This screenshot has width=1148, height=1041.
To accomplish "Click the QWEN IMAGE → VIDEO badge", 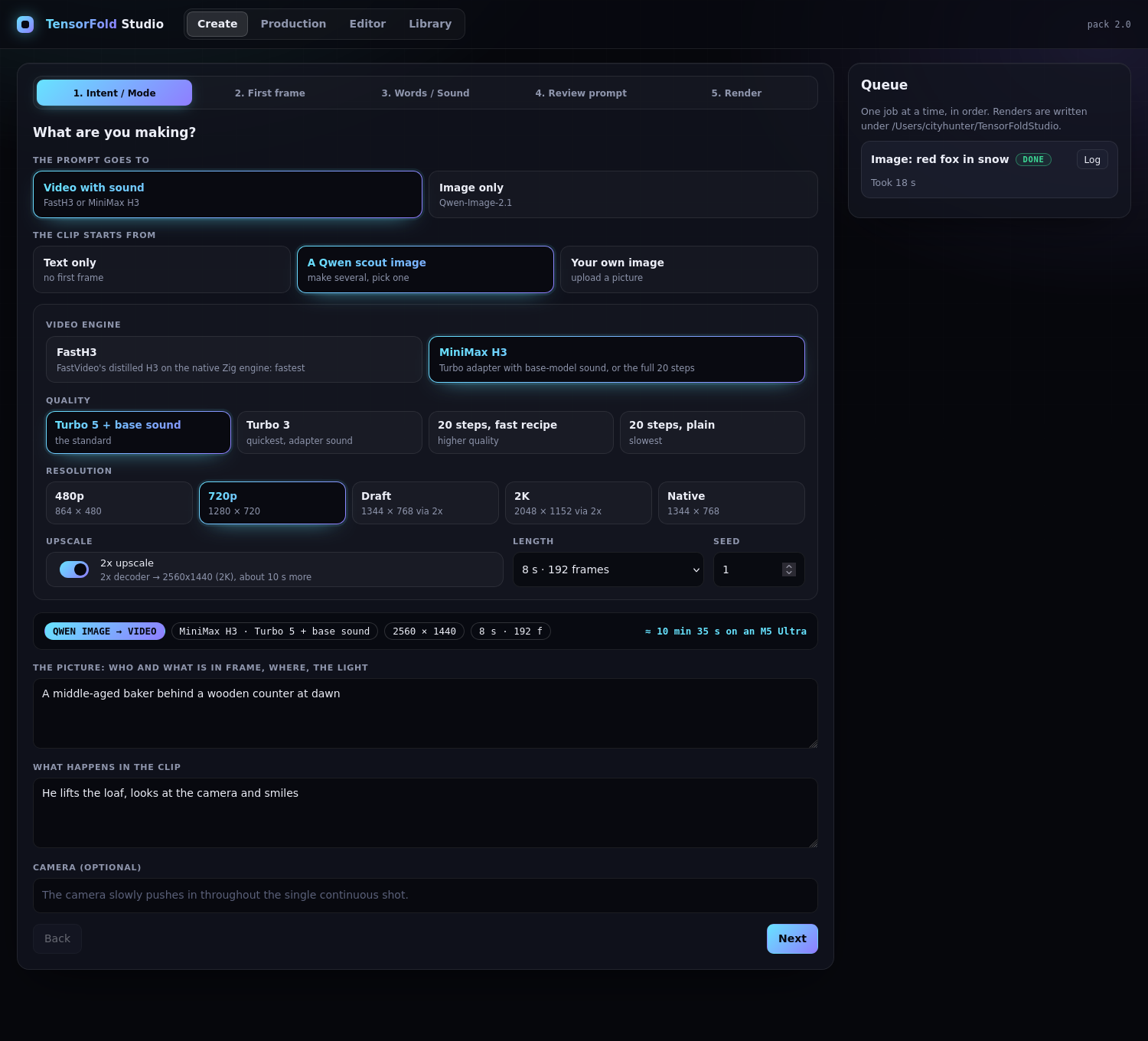I will (x=105, y=631).
